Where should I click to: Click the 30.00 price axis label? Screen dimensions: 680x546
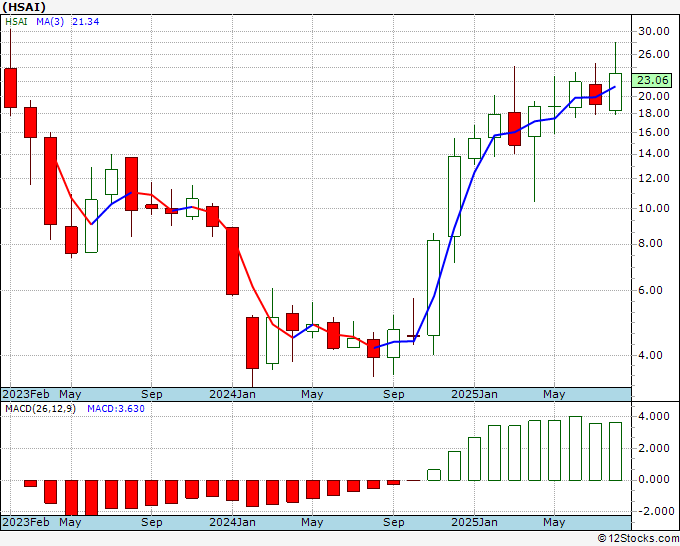point(654,31)
